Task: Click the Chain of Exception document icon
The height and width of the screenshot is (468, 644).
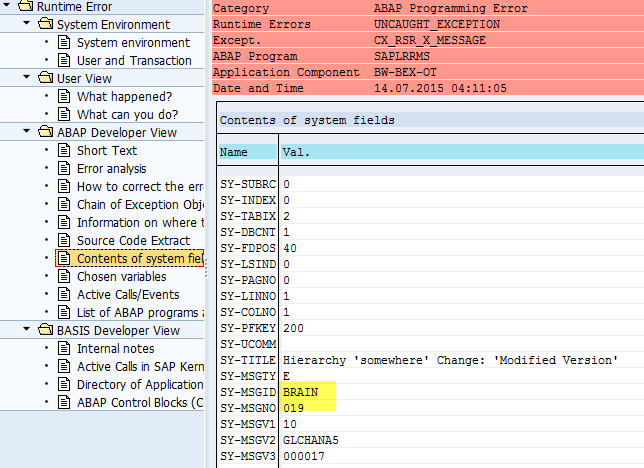Action: 64,204
